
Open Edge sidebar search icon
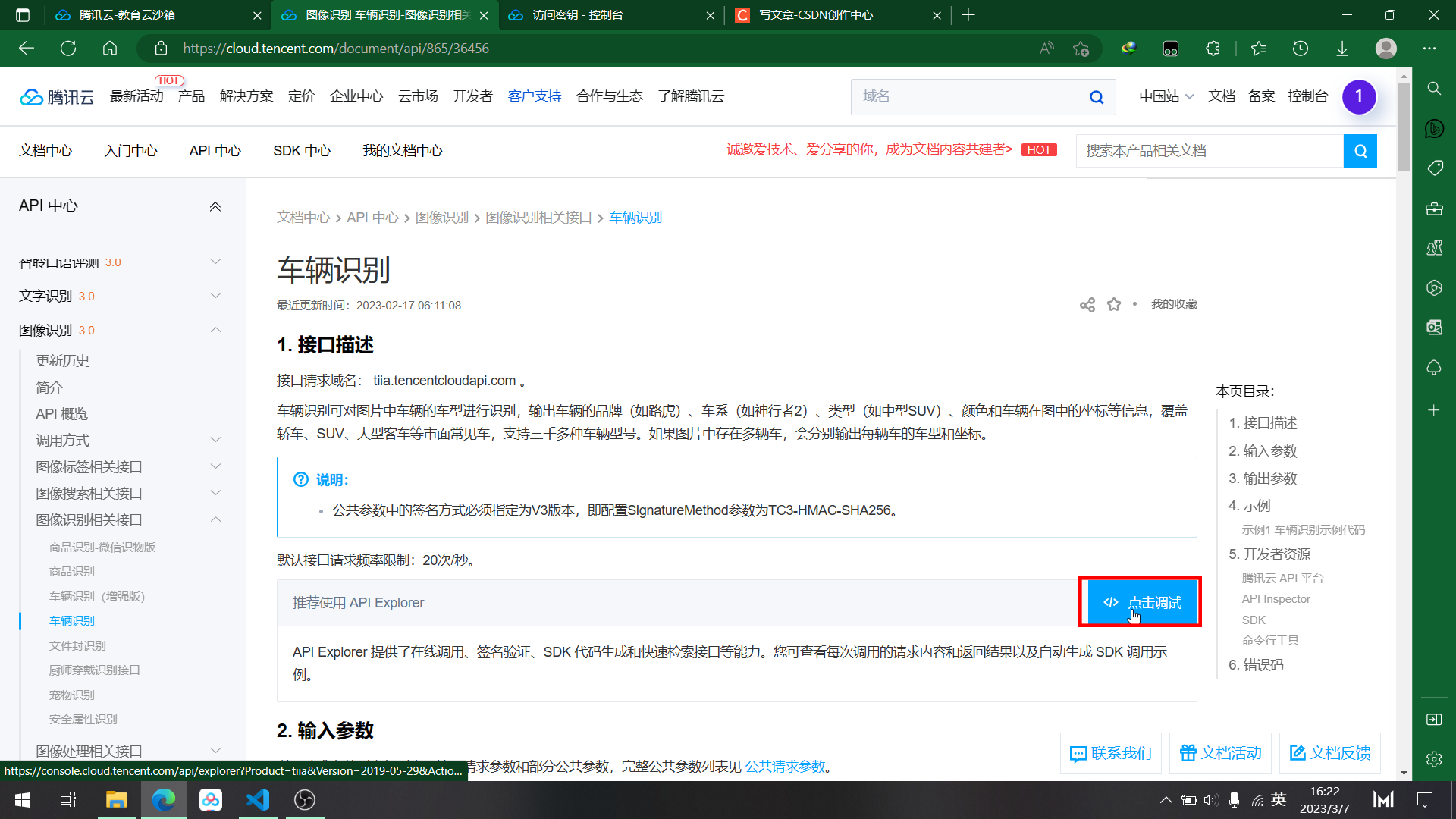1434,89
